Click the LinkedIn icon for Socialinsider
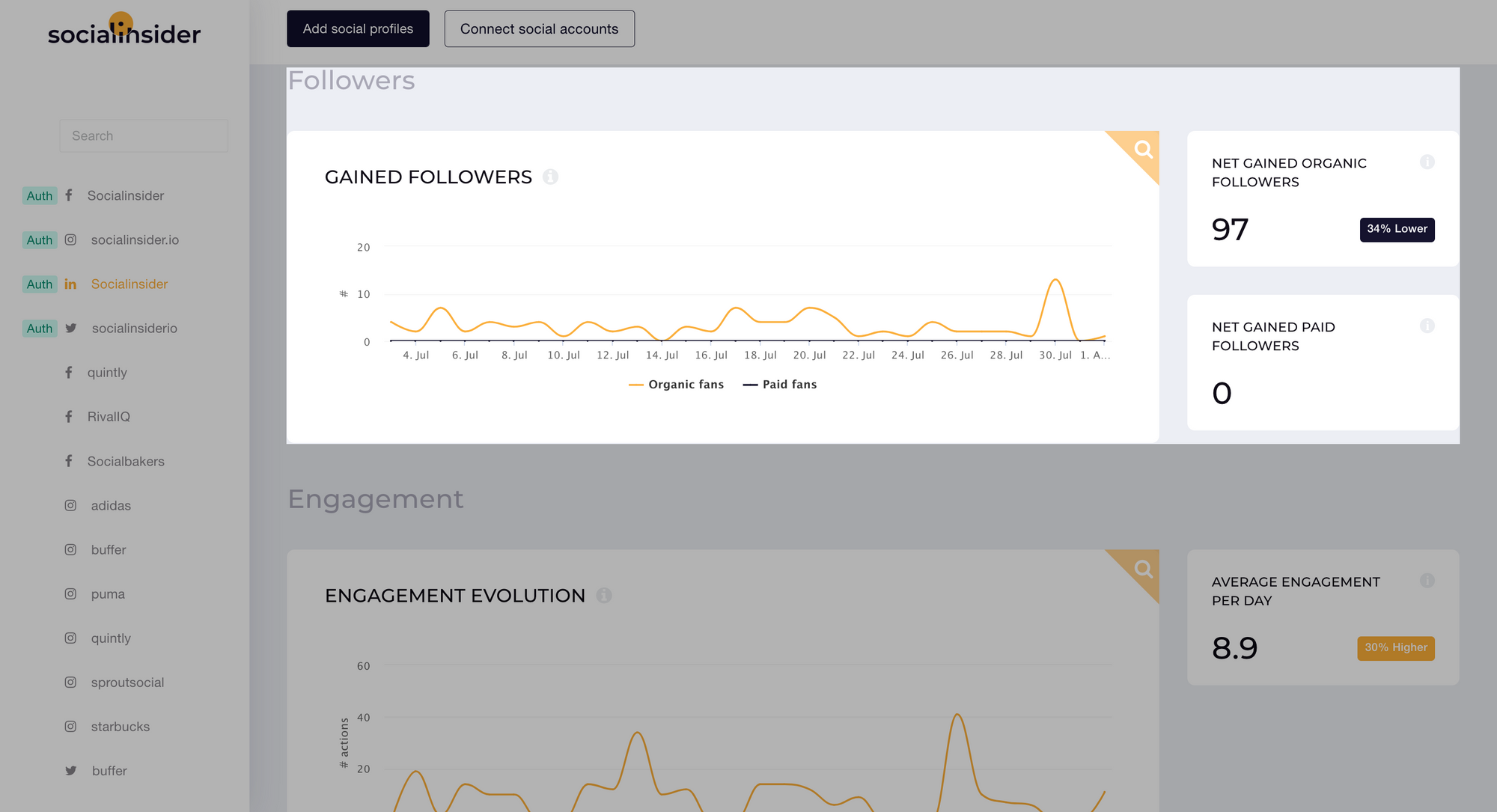Image resolution: width=1497 pixels, height=812 pixels. point(70,284)
